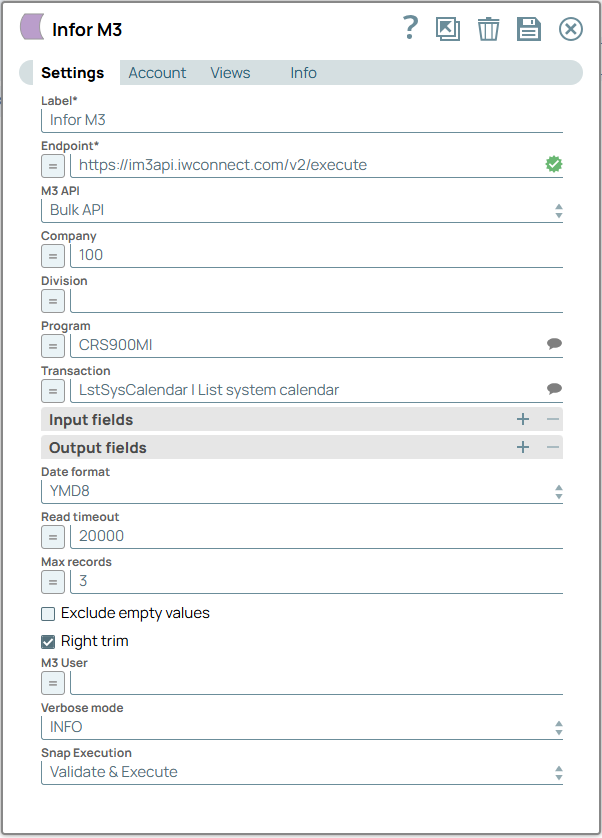Switch to the Info tab
Image resolution: width=602 pixels, height=838 pixels.
303,72
